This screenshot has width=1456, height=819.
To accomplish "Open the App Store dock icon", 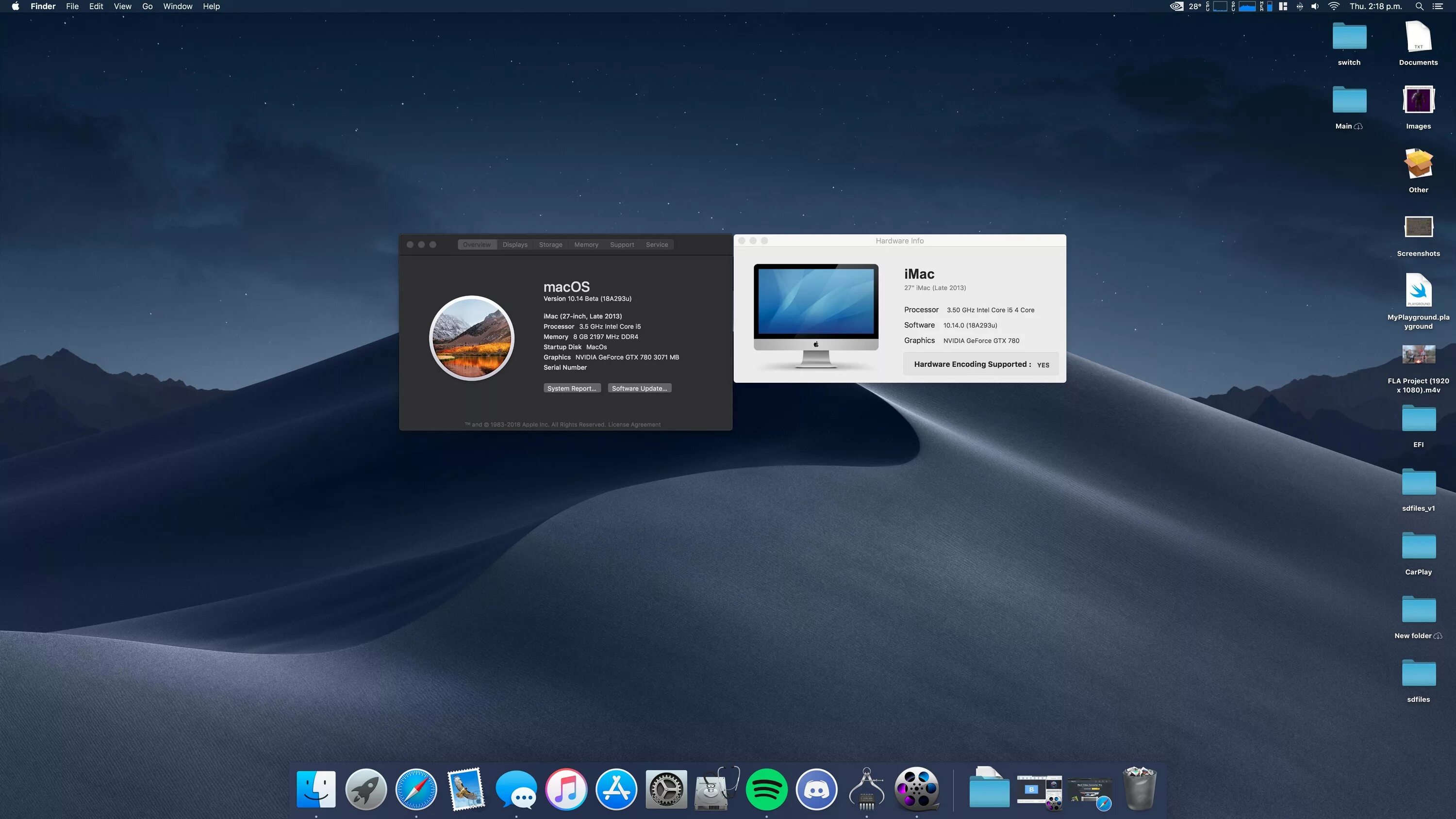I will pyautogui.click(x=616, y=789).
